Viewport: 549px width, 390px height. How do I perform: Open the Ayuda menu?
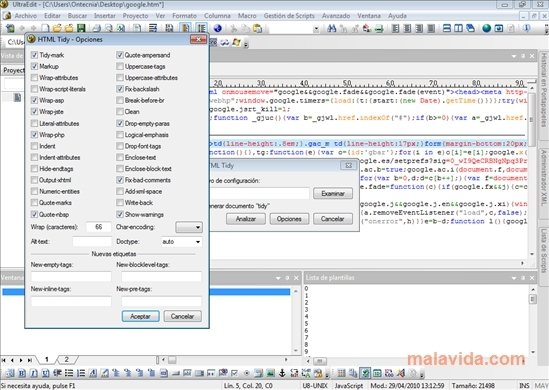point(397,16)
